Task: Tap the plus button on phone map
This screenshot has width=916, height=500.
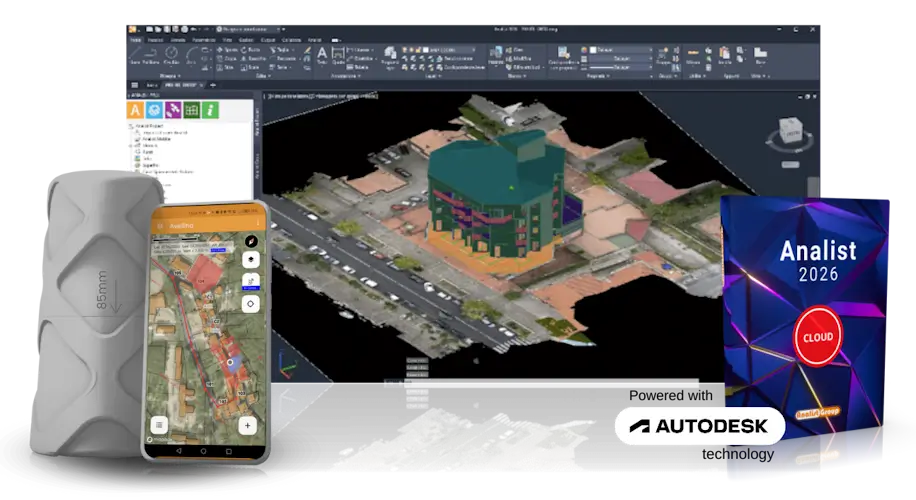Action: click(247, 425)
